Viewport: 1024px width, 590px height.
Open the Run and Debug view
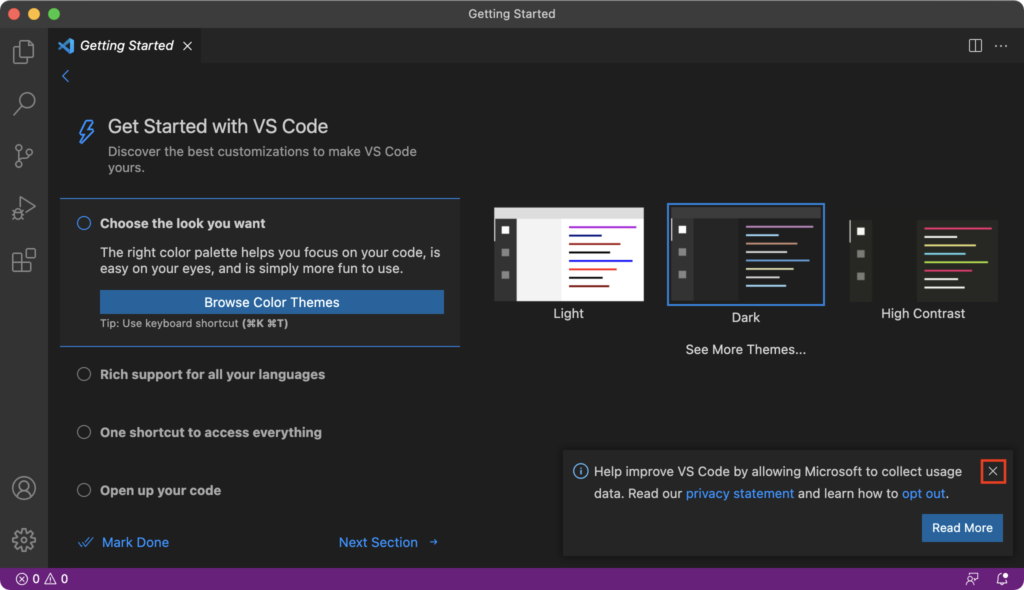click(24, 208)
